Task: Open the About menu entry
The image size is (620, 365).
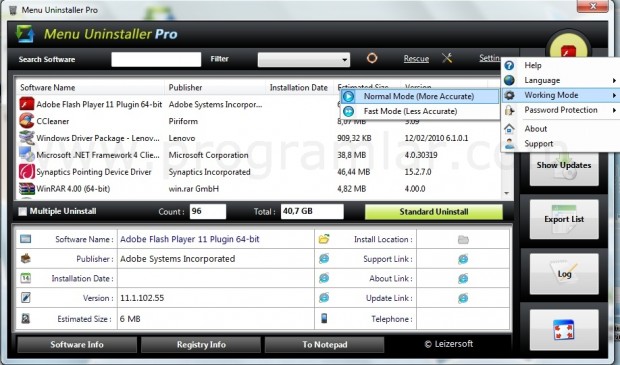Action: (x=560, y=129)
